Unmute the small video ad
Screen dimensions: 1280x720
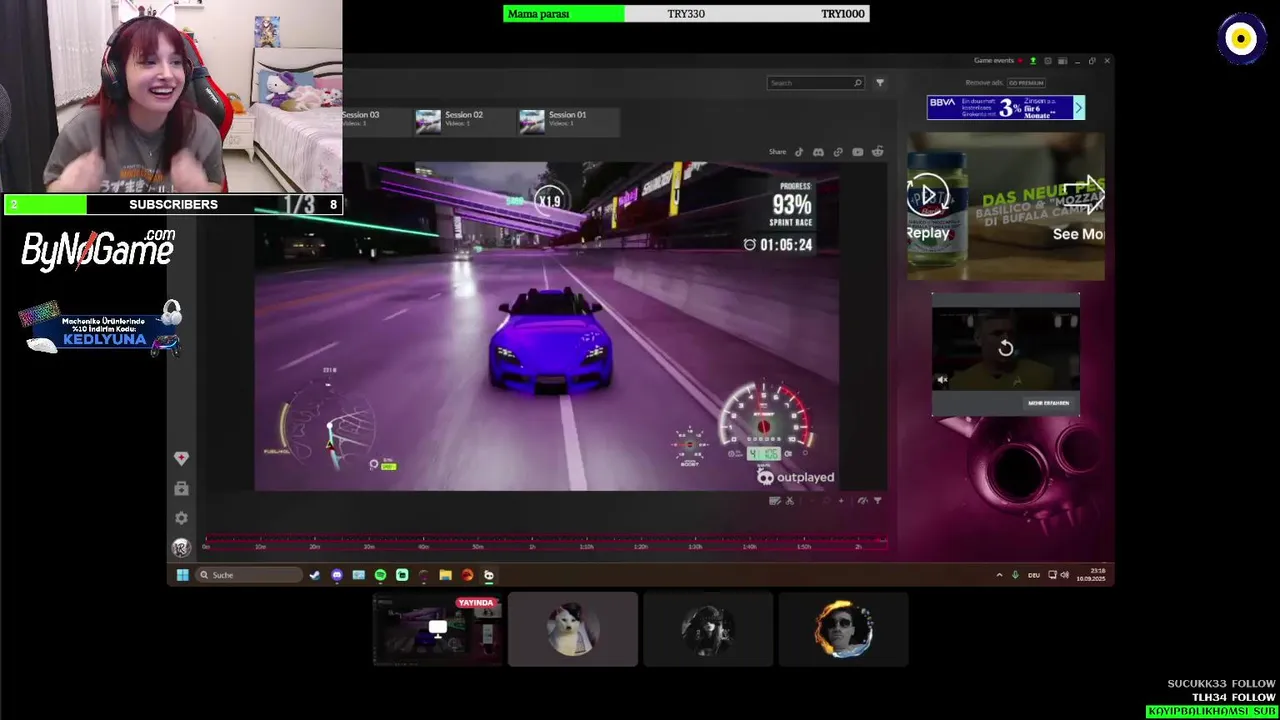coord(942,380)
